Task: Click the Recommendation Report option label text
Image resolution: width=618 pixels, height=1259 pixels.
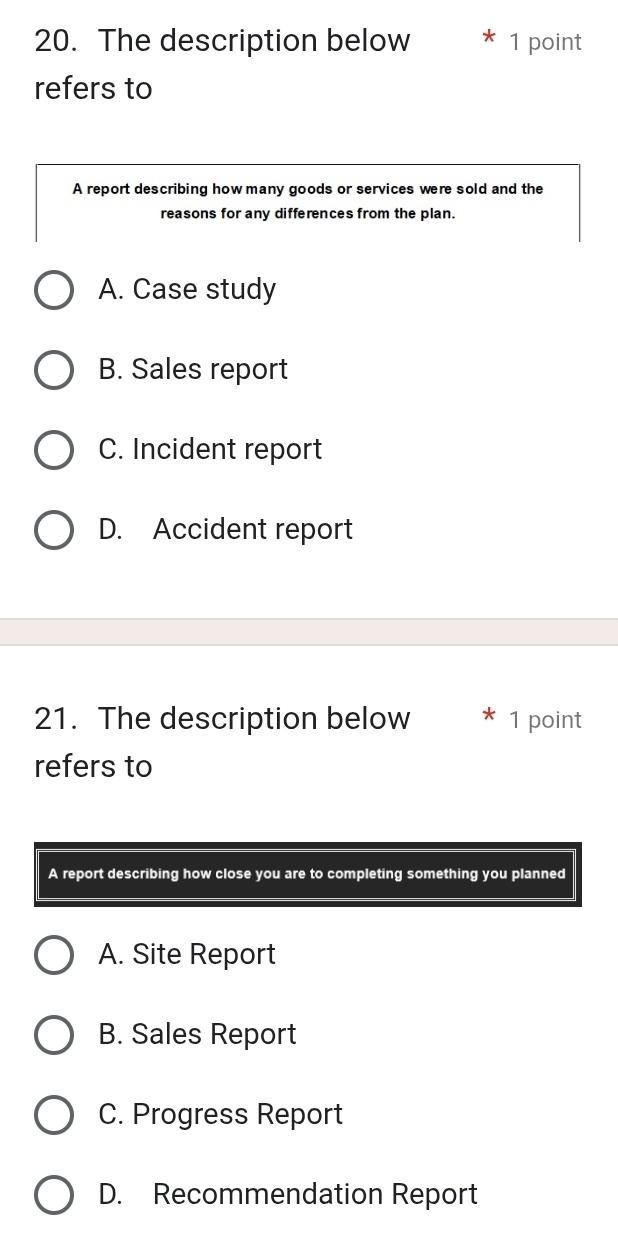Action: click(288, 1194)
